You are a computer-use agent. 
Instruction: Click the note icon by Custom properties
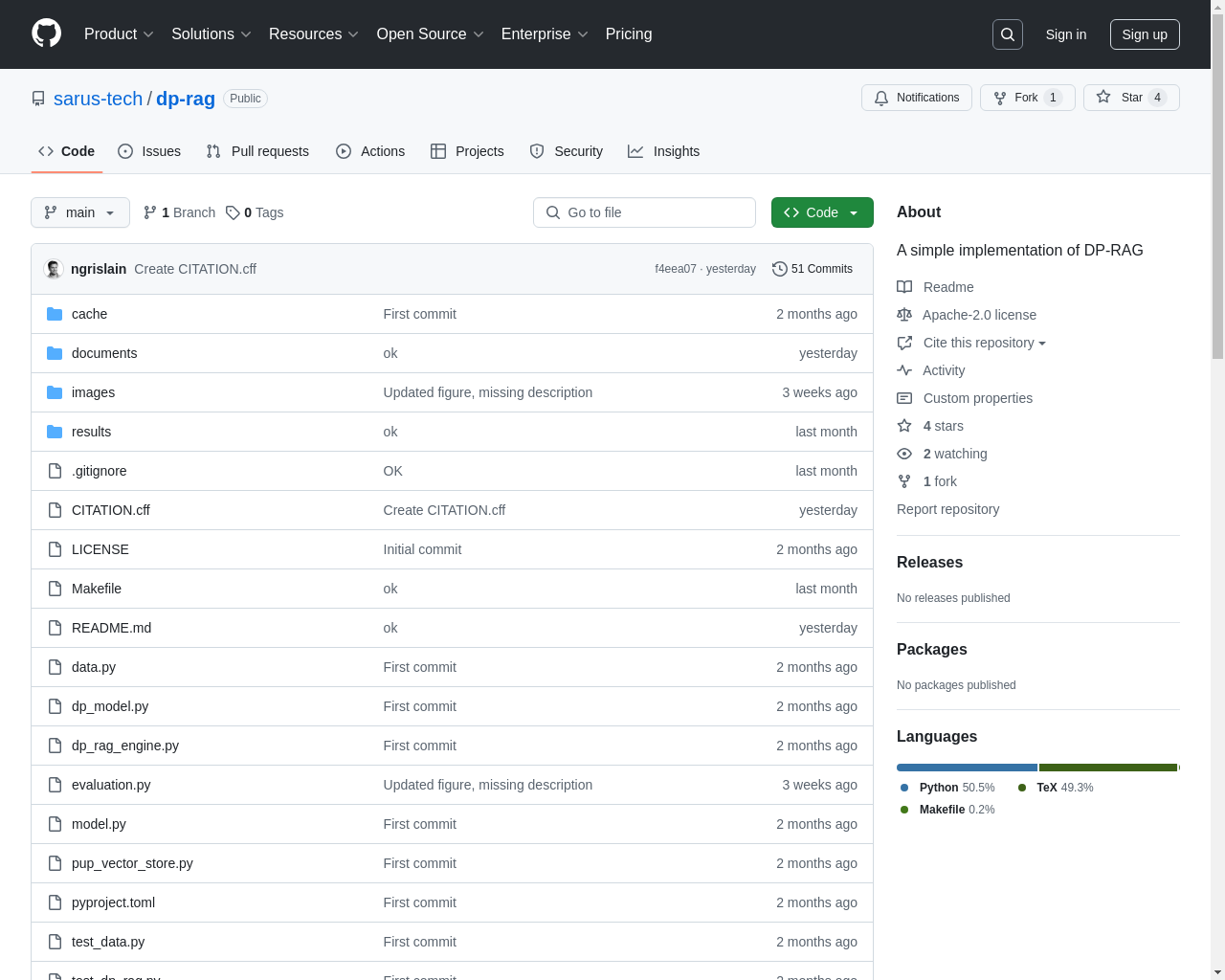click(904, 398)
